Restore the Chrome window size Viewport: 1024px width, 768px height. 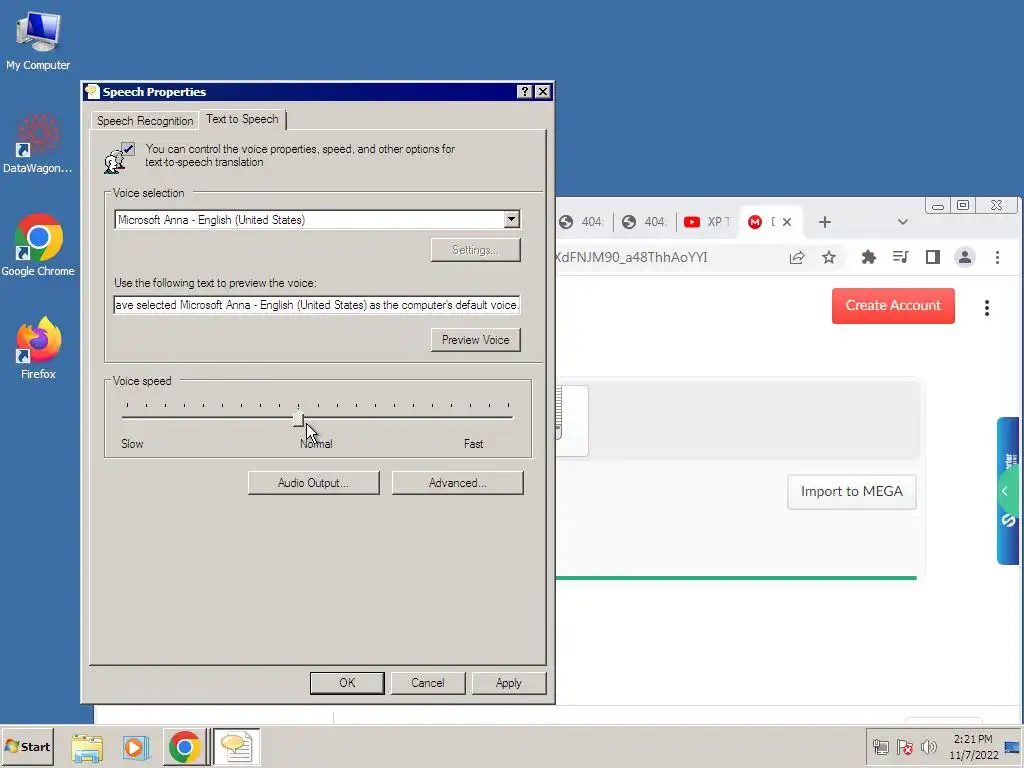[963, 205]
